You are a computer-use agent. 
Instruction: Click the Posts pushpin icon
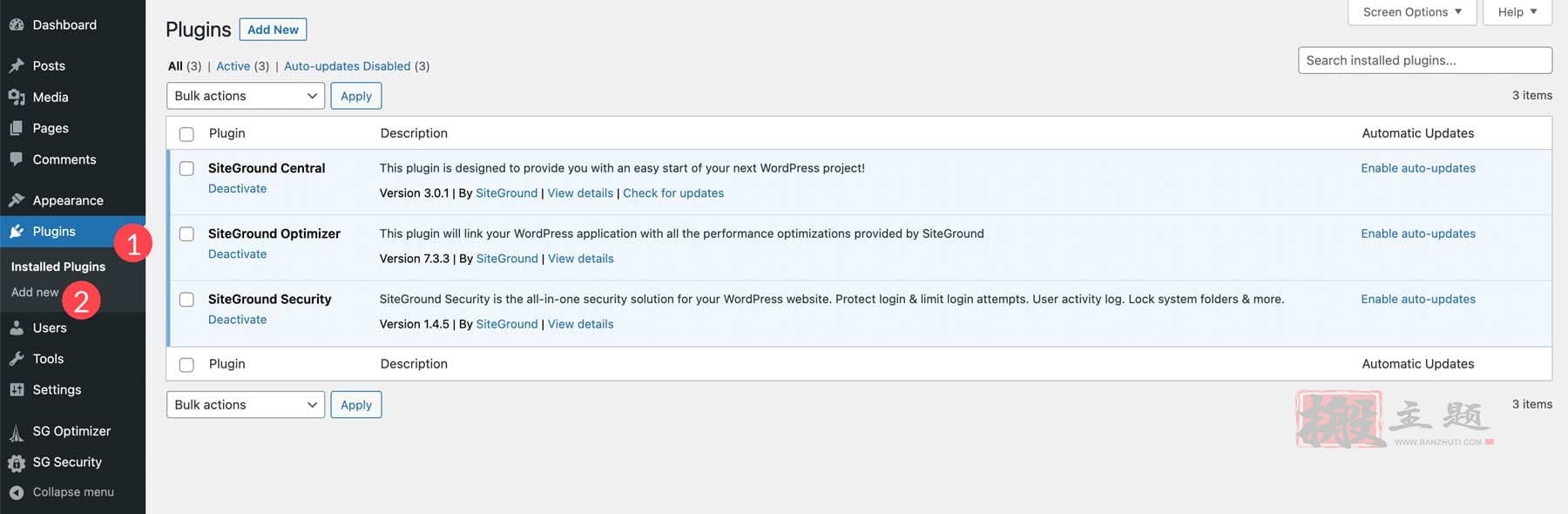(x=17, y=65)
